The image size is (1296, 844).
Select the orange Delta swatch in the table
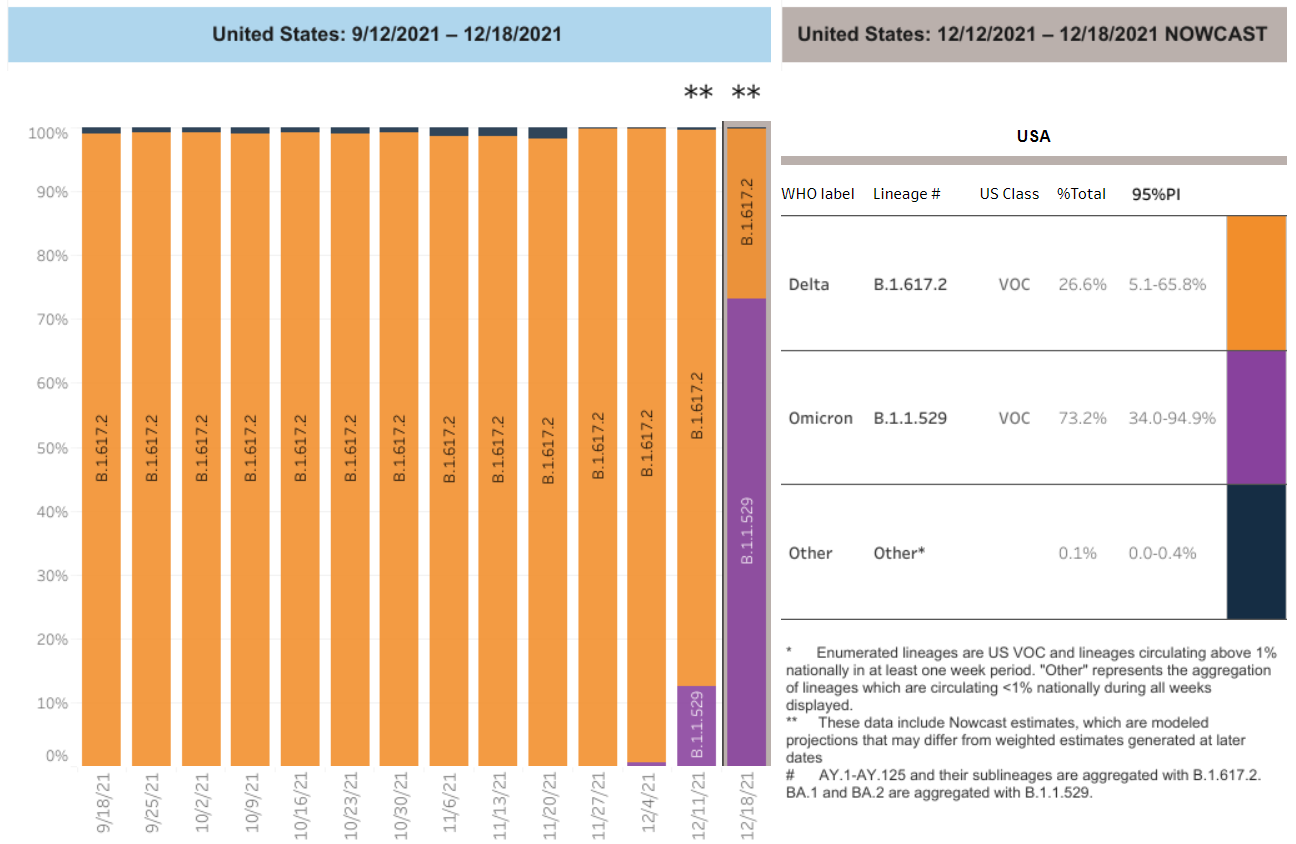1256,283
